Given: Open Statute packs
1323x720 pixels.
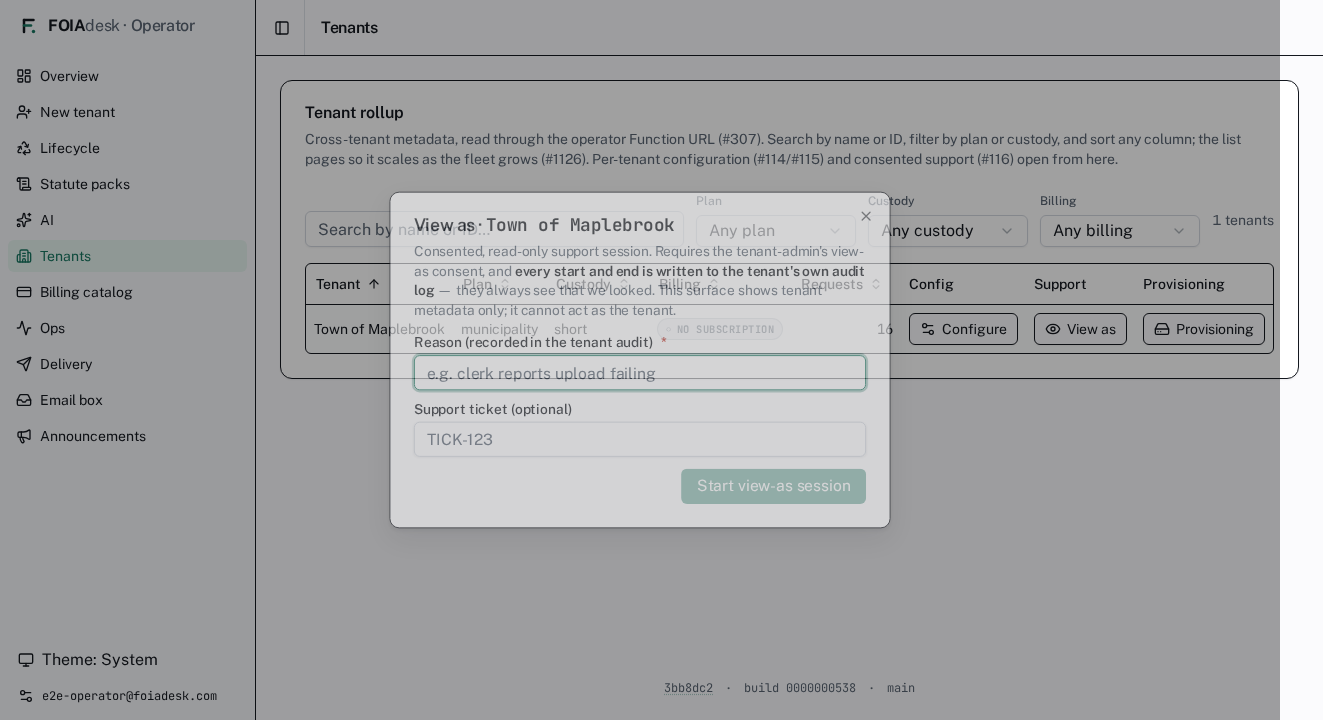Looking at the screenshot, I should point(127,184).
